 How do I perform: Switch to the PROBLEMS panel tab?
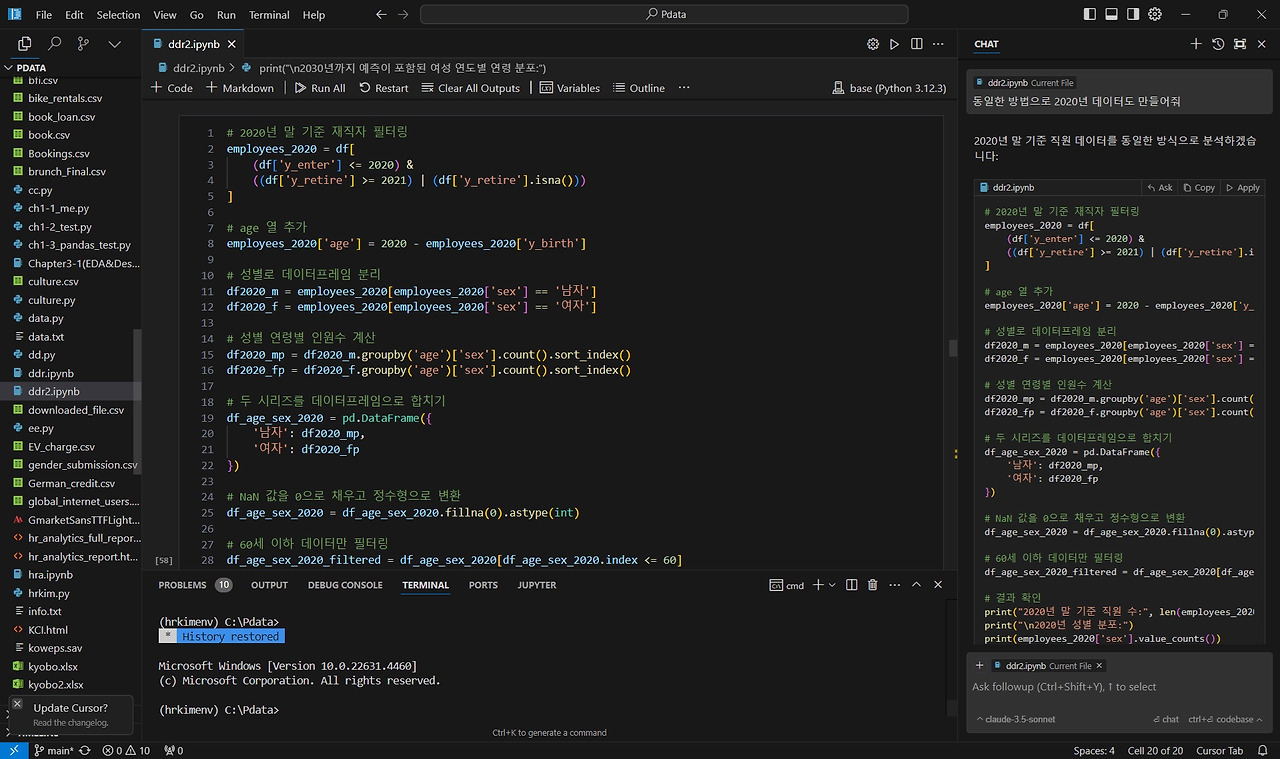182,585
